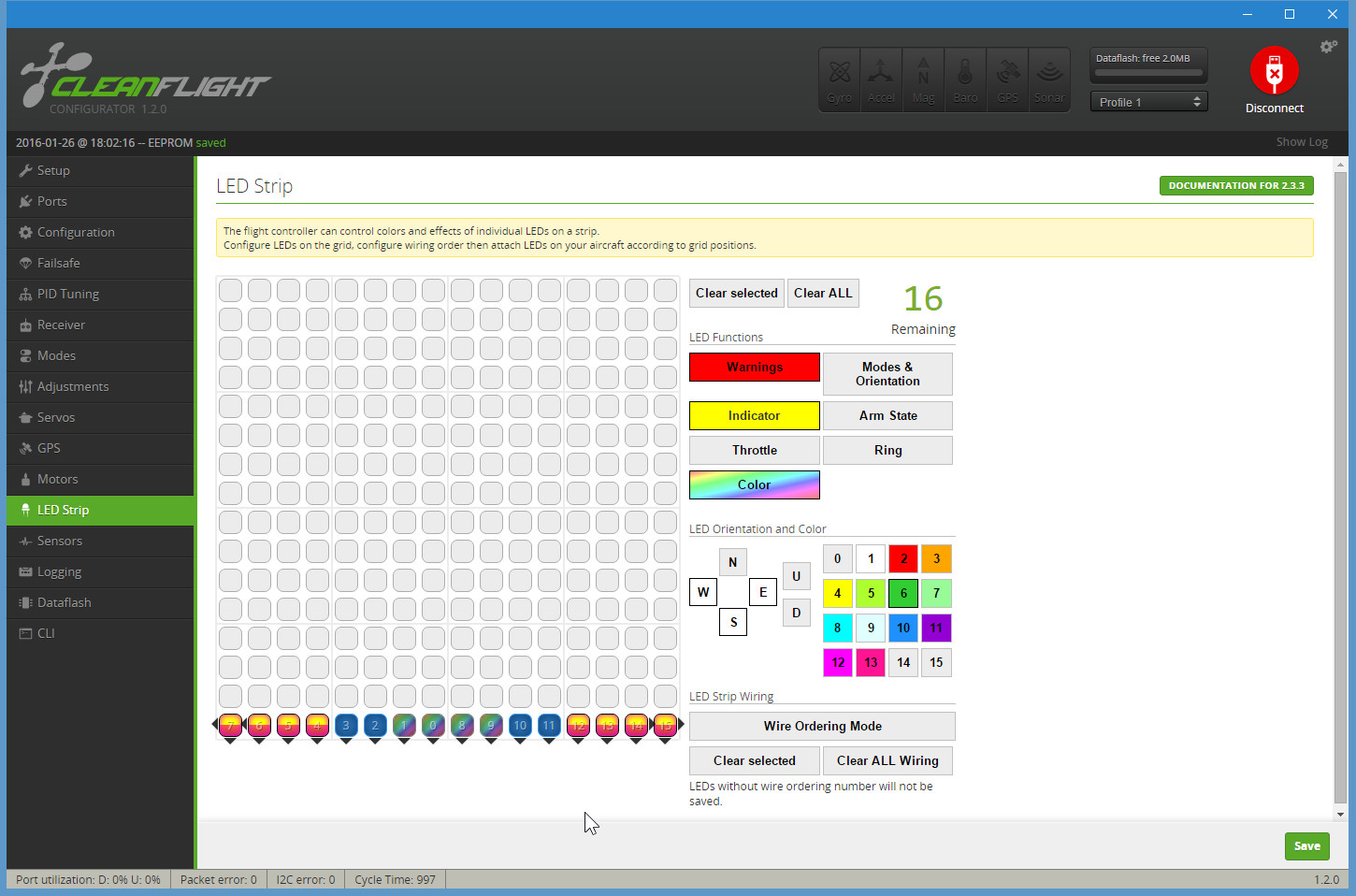The height and width of the screenshot is (896, 1356).
Task: Open the PID Tuning tab
Action: click(100, 294)
